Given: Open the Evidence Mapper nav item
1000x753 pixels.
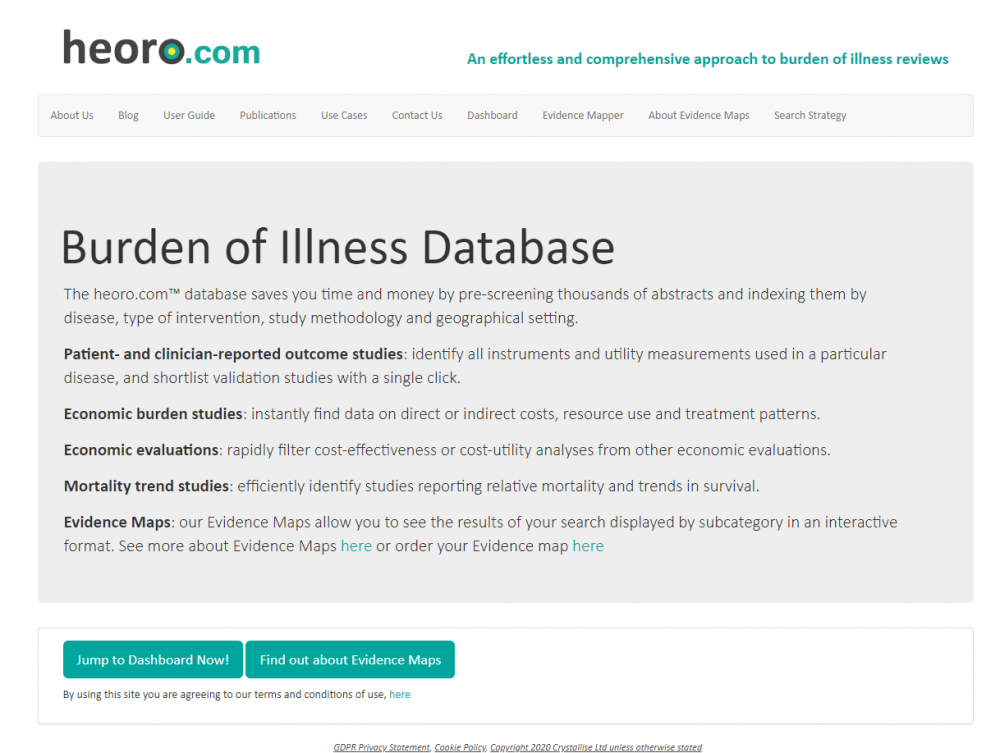Looking at the screenshot, I should tap(583, 115).
